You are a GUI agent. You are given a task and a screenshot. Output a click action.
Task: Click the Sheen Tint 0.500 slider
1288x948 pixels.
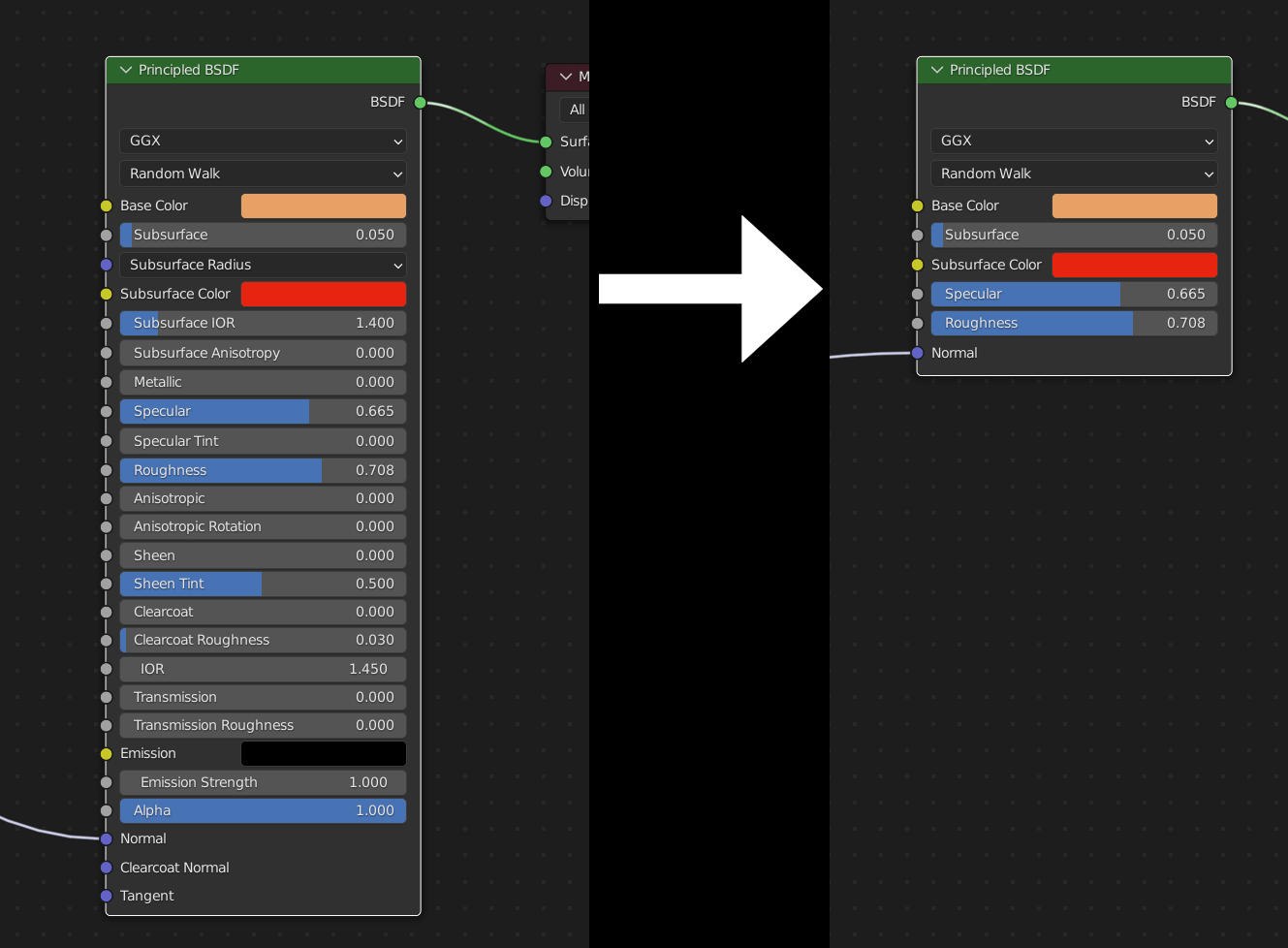click(x=264, y=584)
